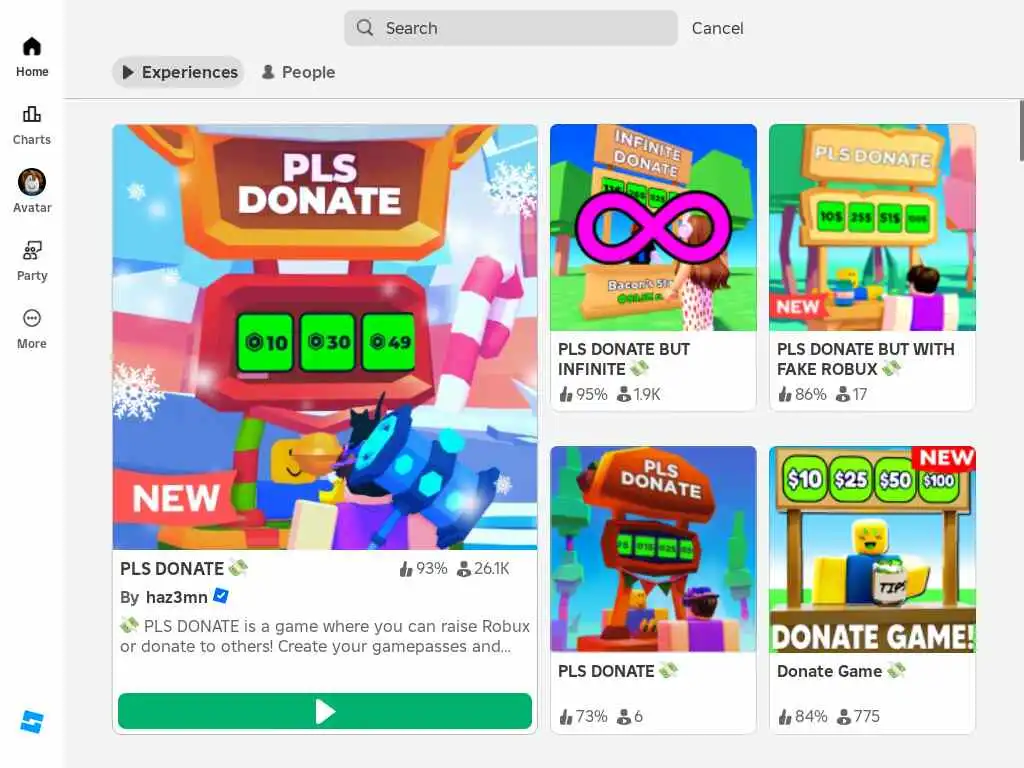Switch to the People filter tab
This screenshot has width=1024, height=768.
[298, 72]
